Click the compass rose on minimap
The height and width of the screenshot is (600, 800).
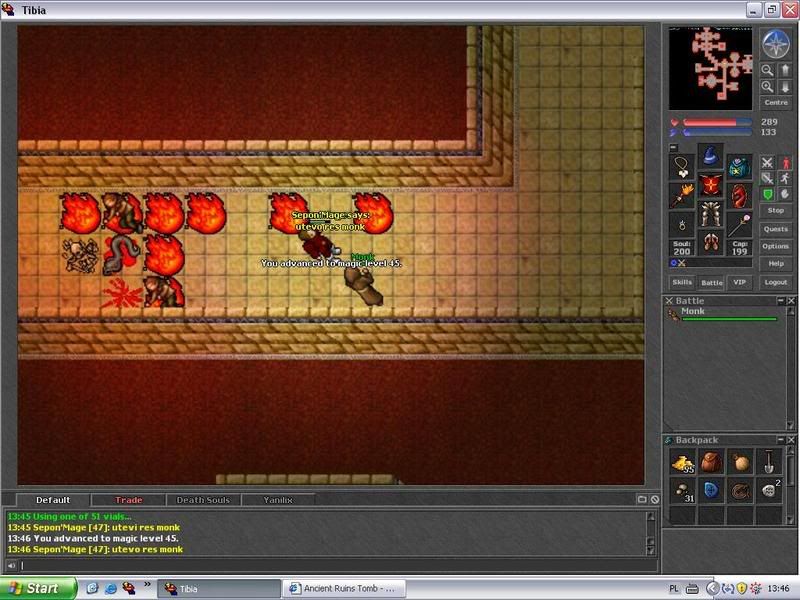(776, 44)
